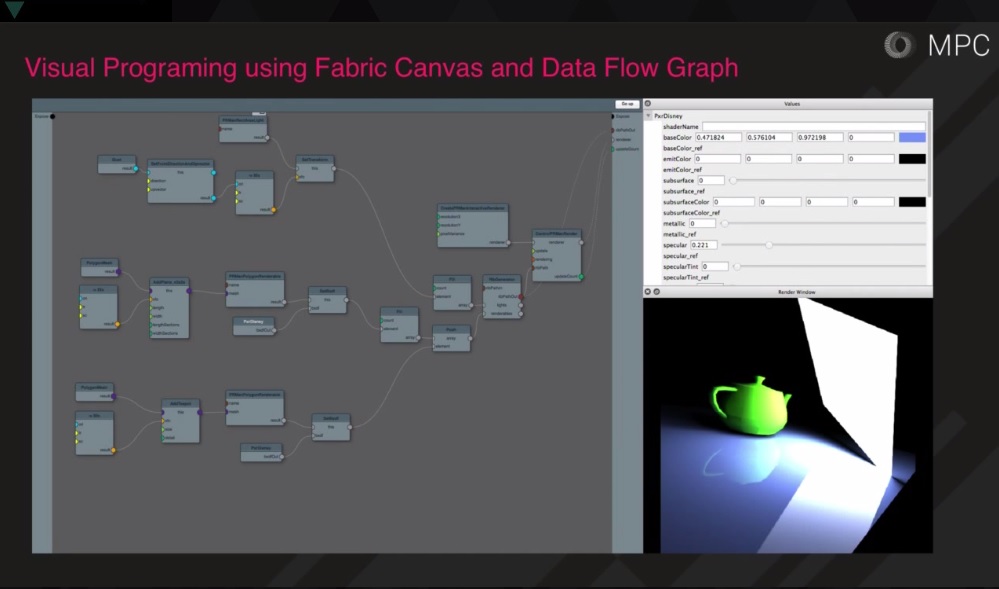The height and width of the screenshot is (589, 999).
Task: Click the shaderName text field
Action: point(812,127)
